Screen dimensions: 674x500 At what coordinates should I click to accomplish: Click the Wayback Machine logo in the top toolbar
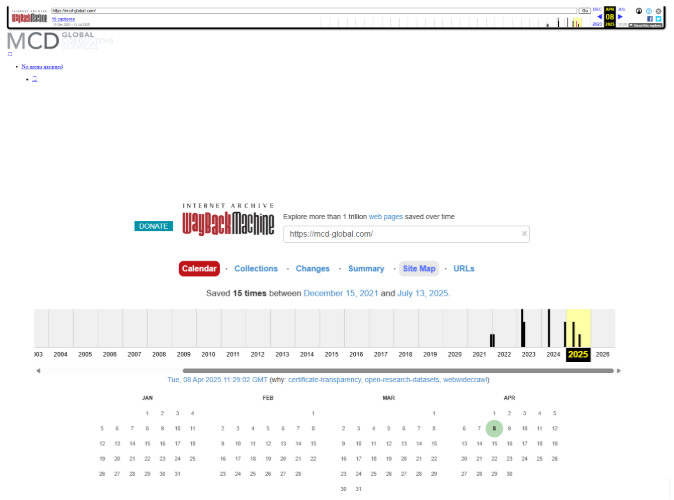(x=29, y=18)
